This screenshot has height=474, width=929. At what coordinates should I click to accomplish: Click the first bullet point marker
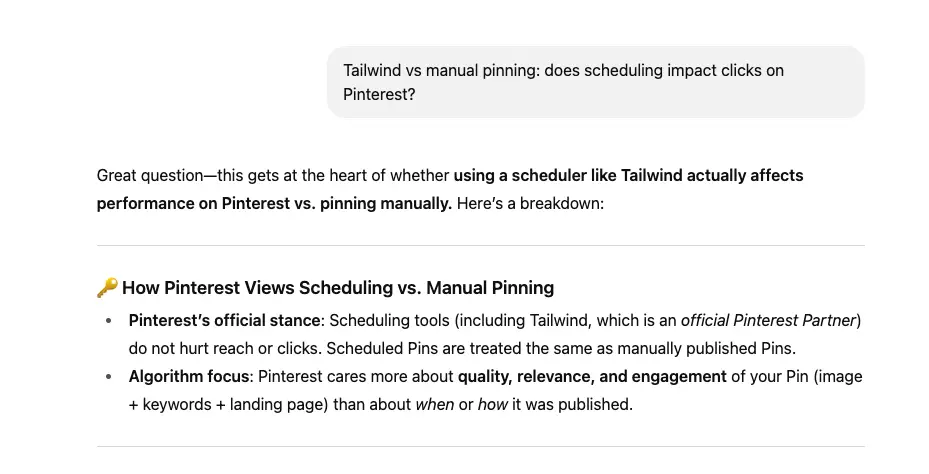(109, 321)
